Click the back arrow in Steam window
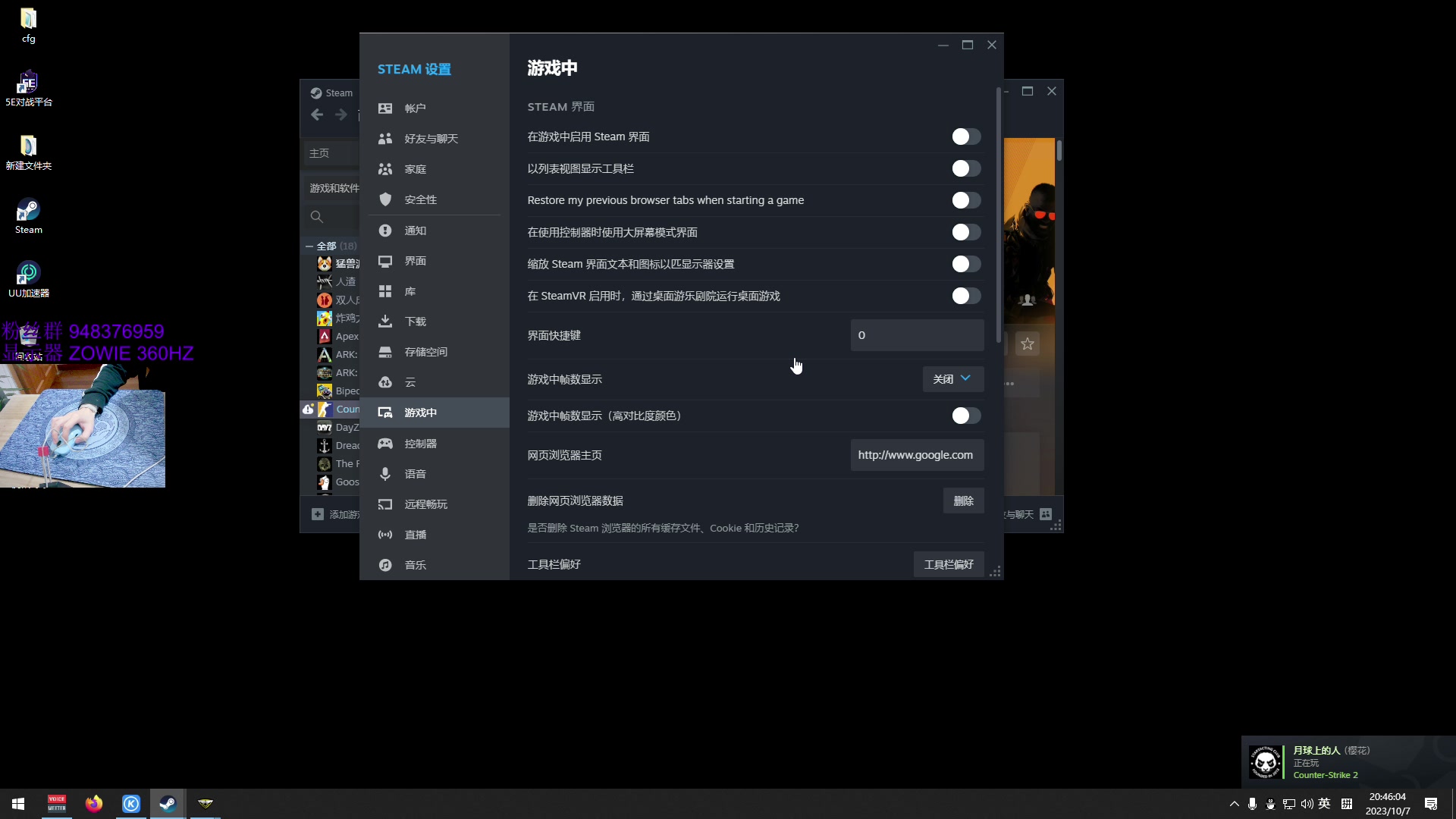This screenshot has height=819, width=1456. tap(317, 115)
